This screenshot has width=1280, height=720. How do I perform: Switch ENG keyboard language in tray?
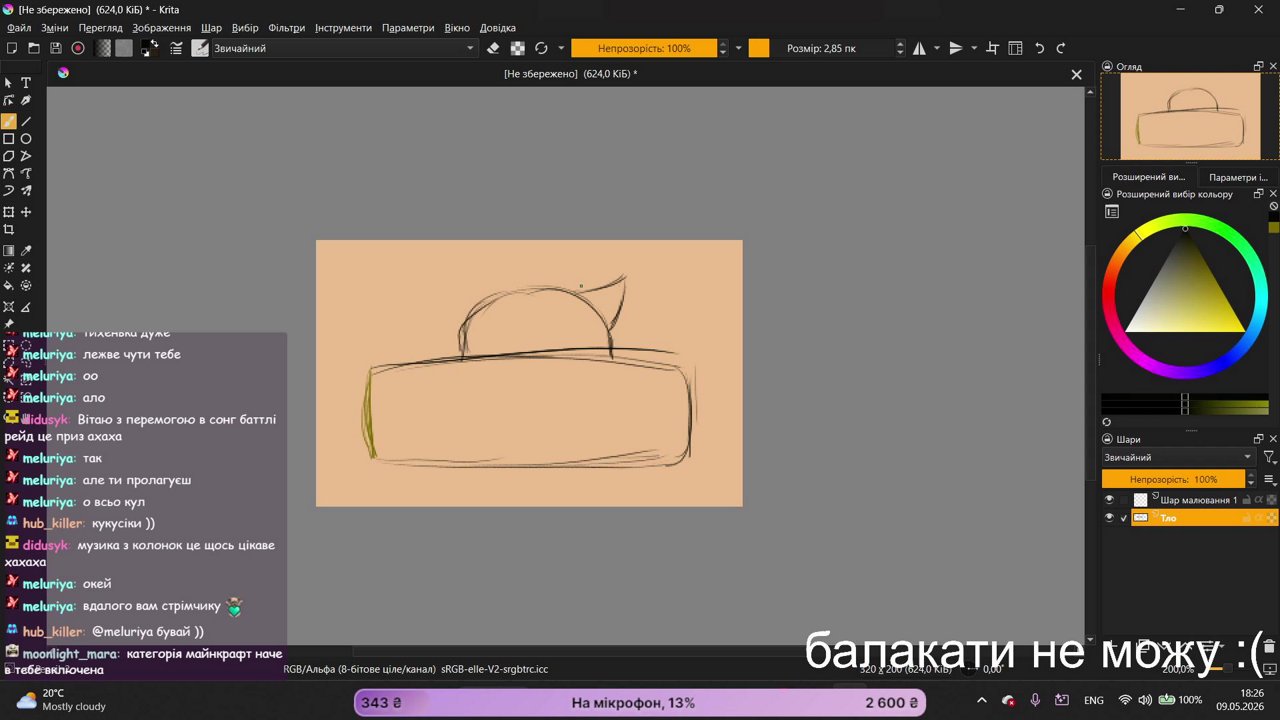pos(1094,701)
